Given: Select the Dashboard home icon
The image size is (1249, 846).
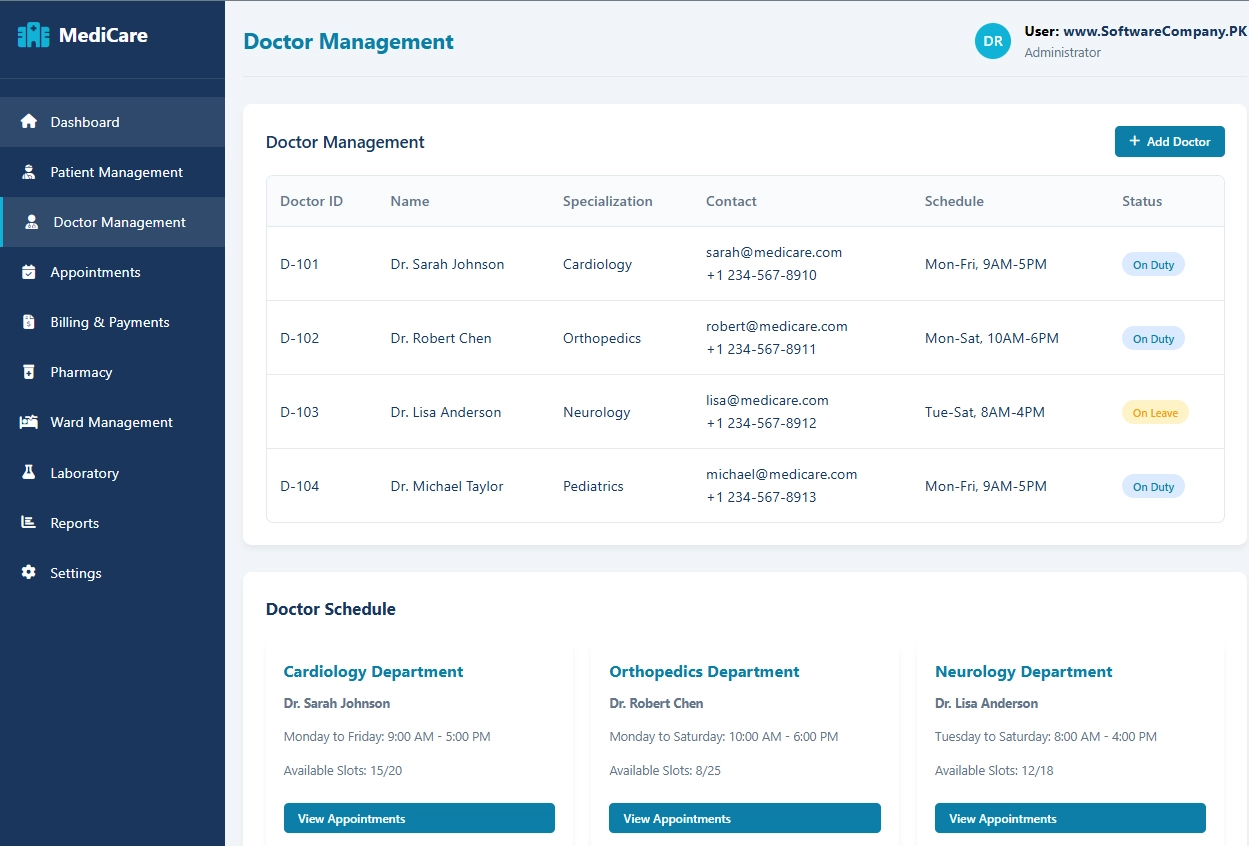Looking at the screenshot, I should coord(30,121).
